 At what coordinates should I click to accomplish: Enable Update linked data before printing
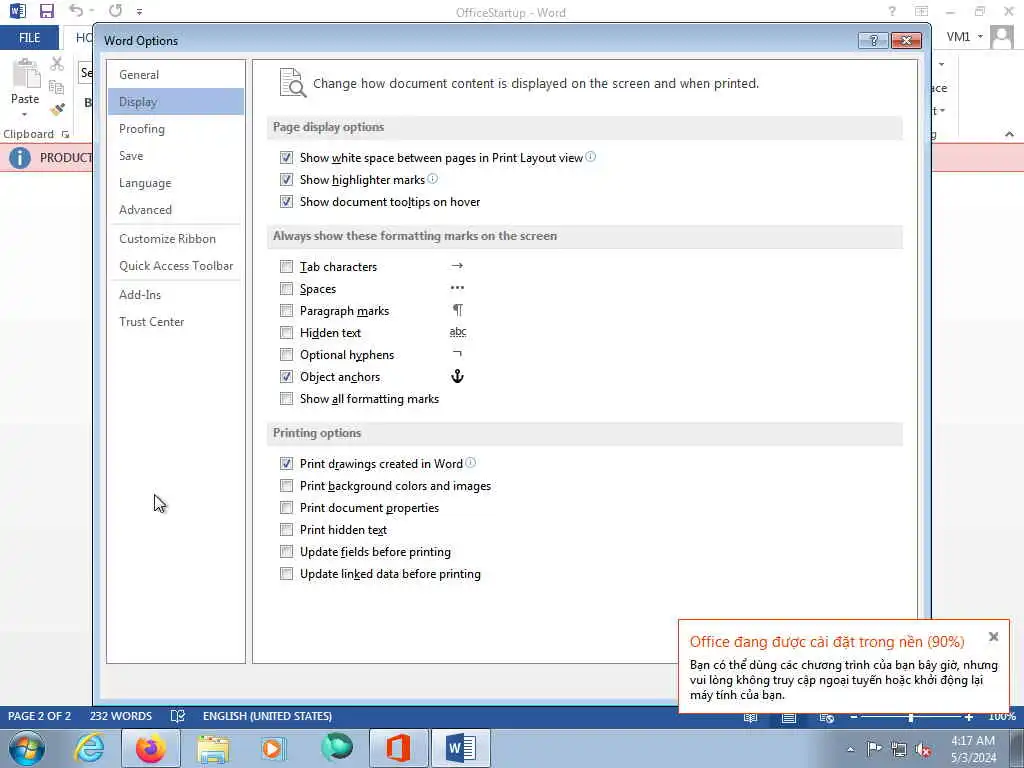(286, 574)
